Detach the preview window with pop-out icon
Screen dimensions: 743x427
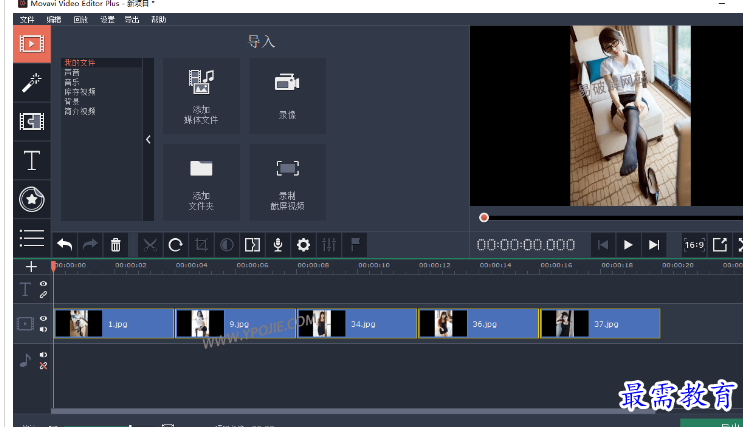(x=720, y=245)
